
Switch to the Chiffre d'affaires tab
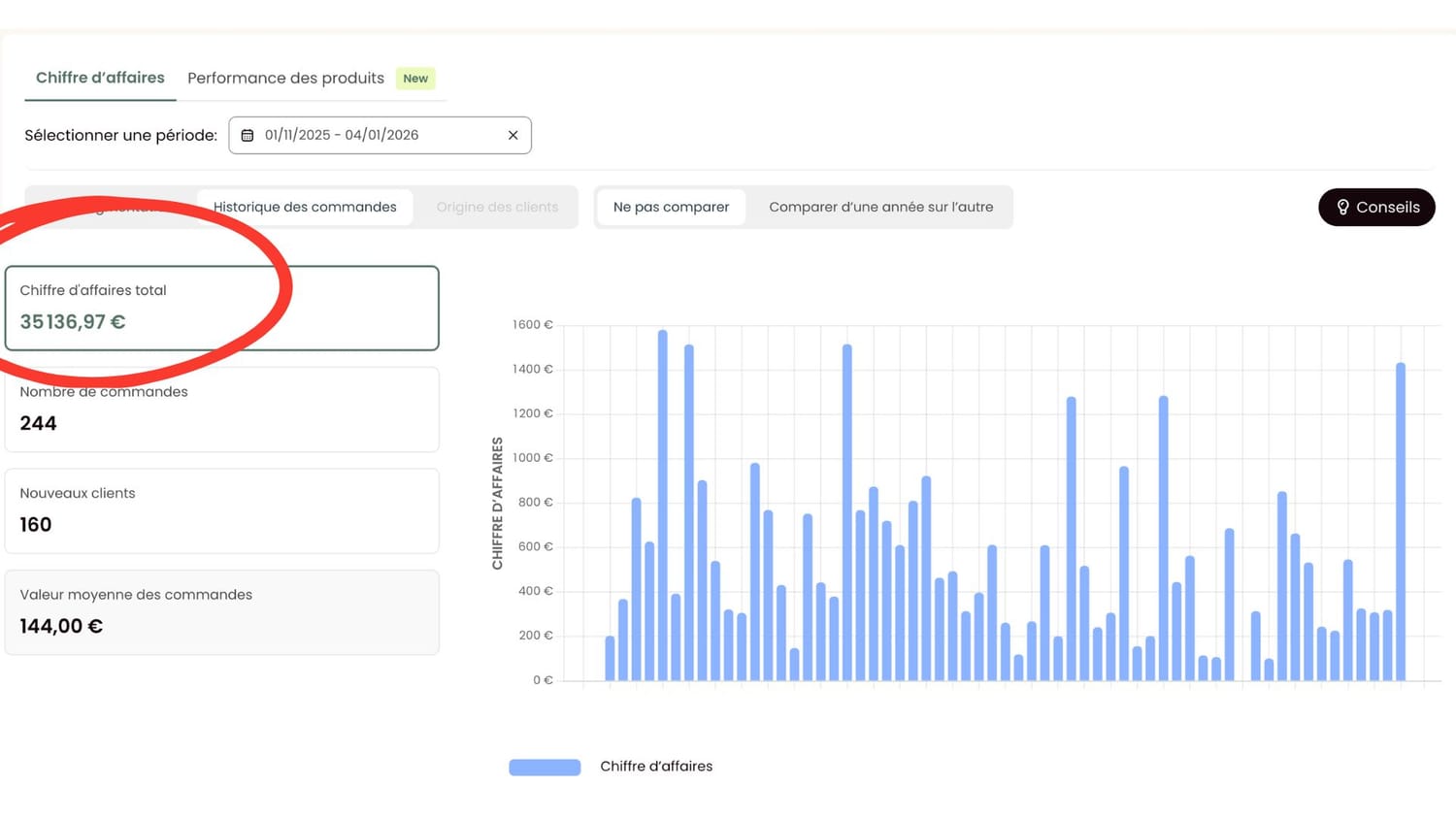coord(100,78)
